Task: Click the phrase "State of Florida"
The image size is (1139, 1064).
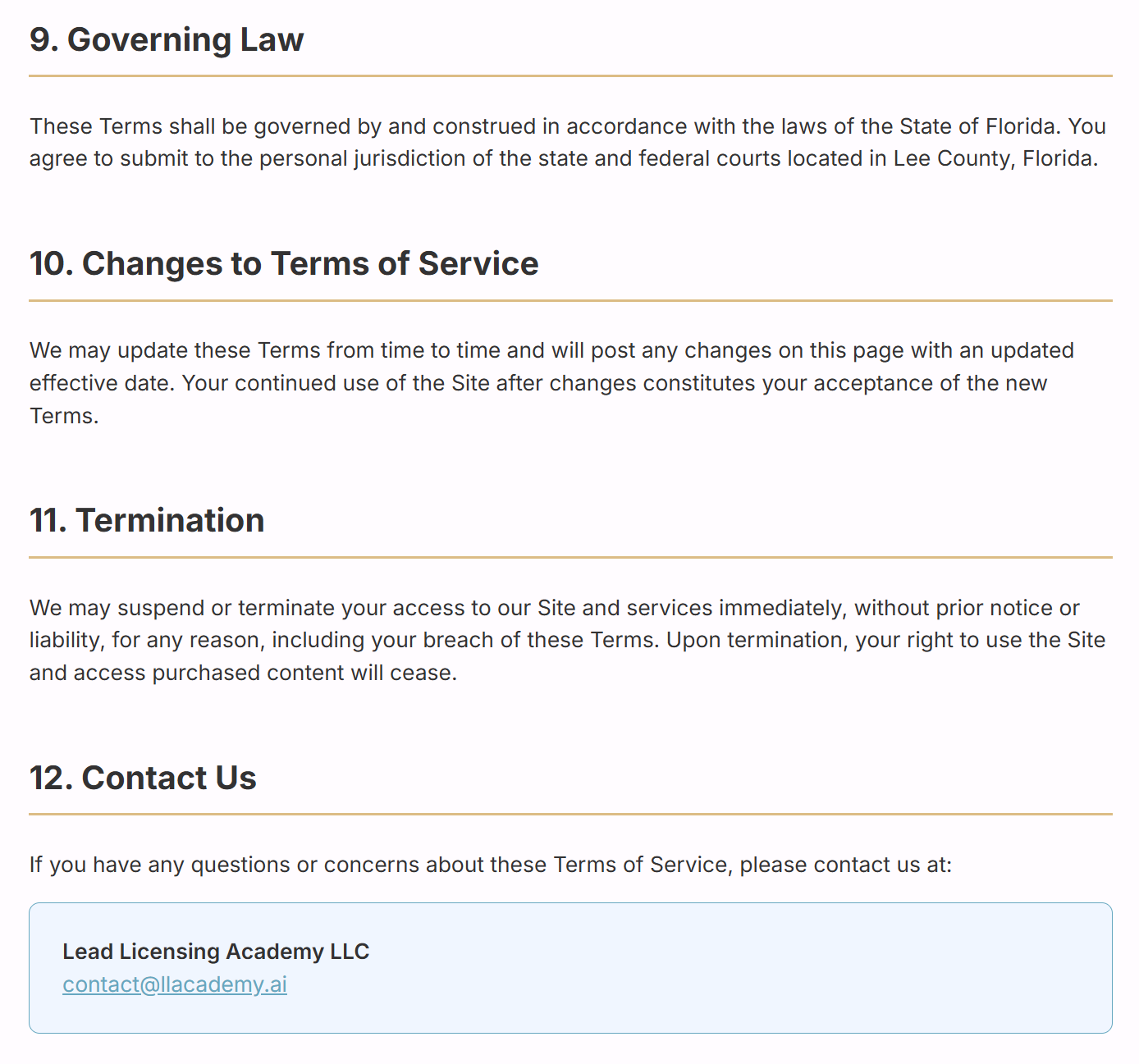Action: pyautogui.click(x=977, y=126)
